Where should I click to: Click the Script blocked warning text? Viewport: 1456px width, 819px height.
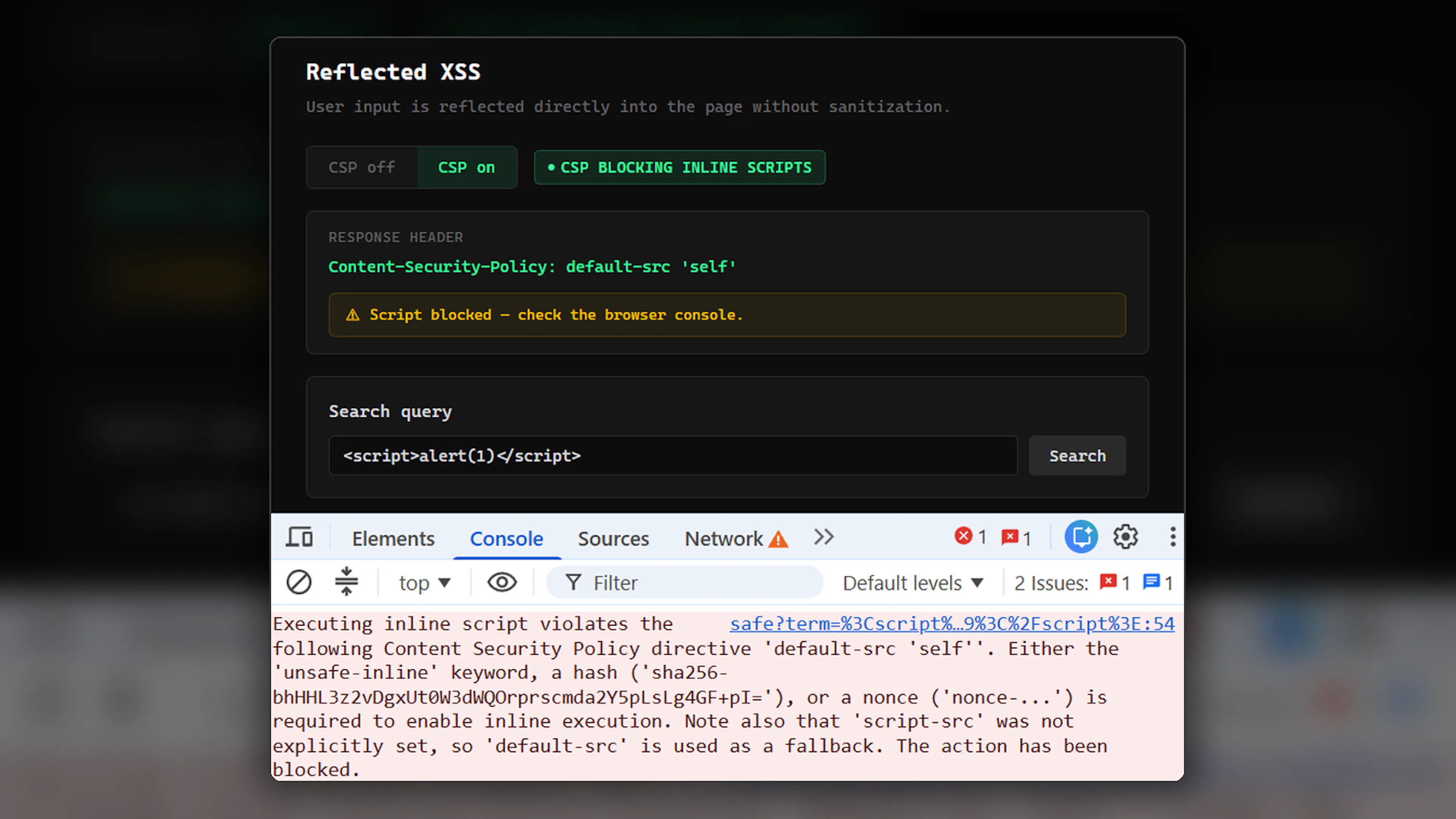(x=556, y=315)
